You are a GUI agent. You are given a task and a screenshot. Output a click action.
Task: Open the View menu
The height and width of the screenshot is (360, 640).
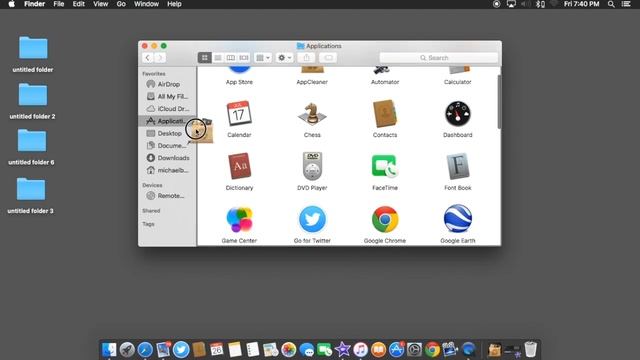tap(100, 4)
